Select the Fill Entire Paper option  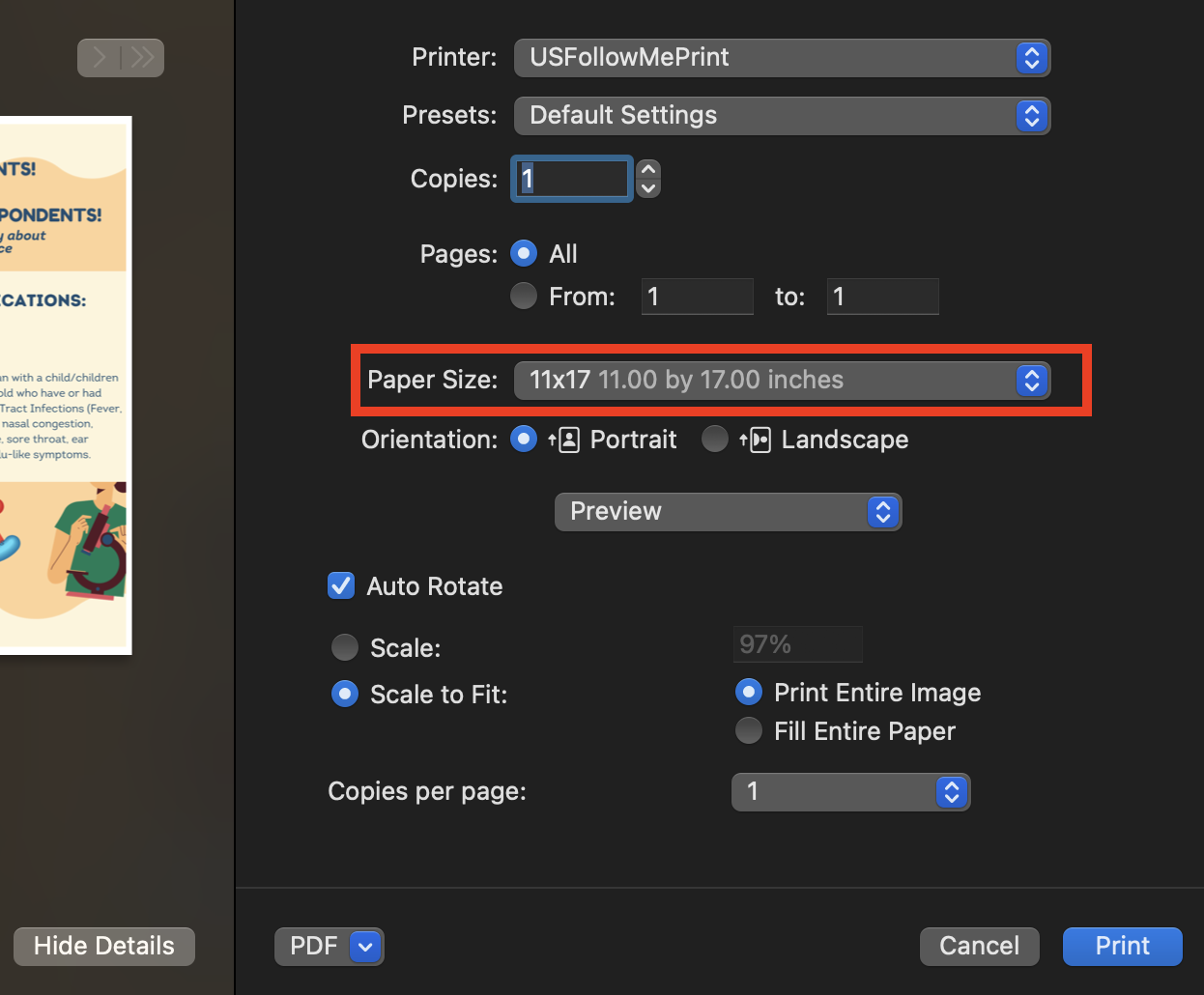tap(749, 730)
